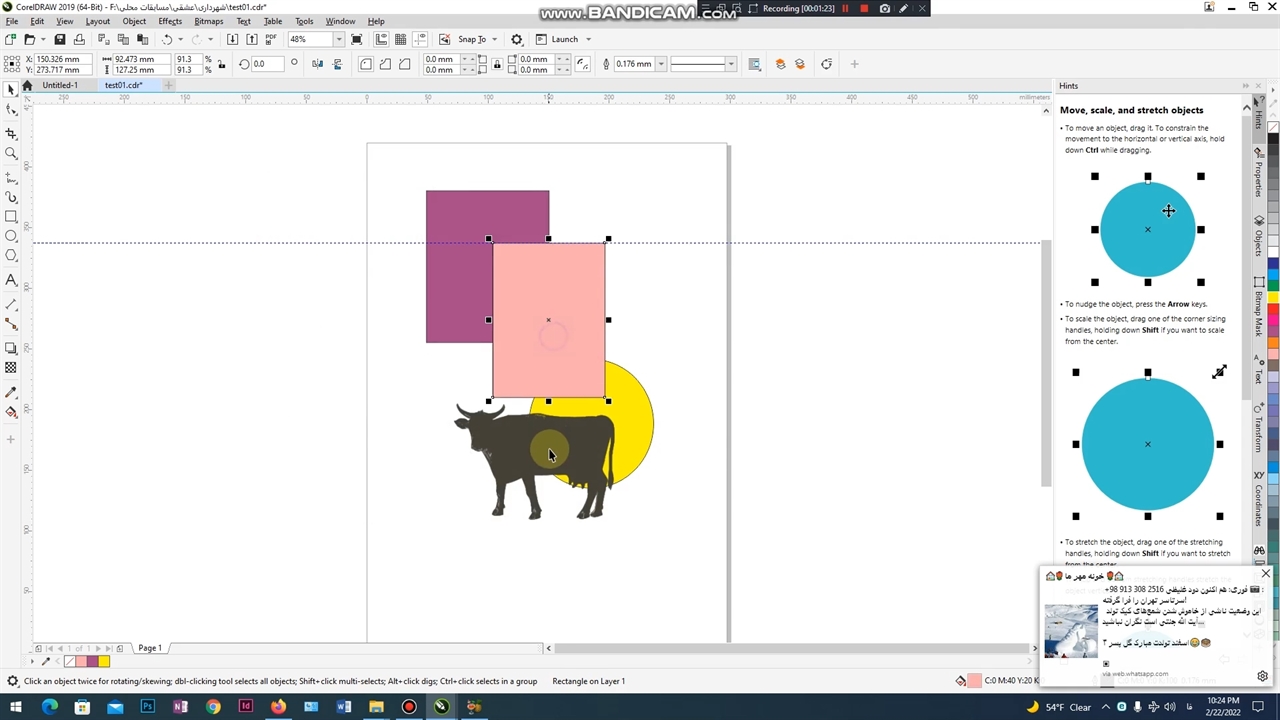1280x720 pixels.
Task: Open the Effects menu
Action: [170, 21]
